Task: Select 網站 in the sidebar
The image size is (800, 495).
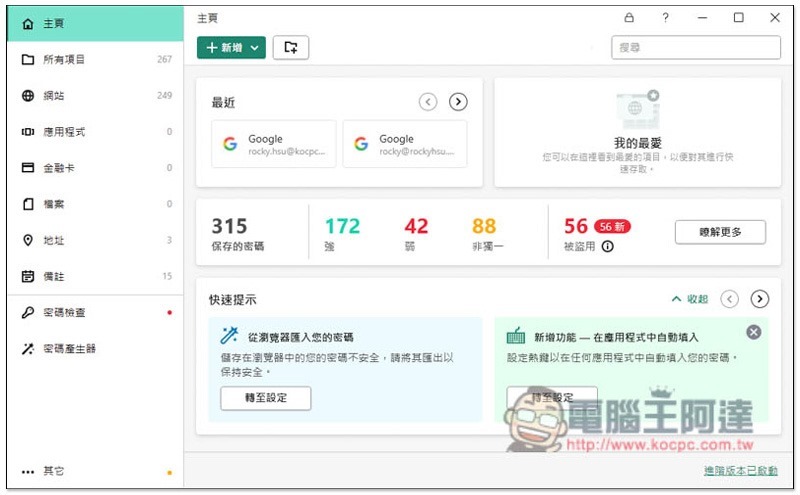Action: [55, 96]
